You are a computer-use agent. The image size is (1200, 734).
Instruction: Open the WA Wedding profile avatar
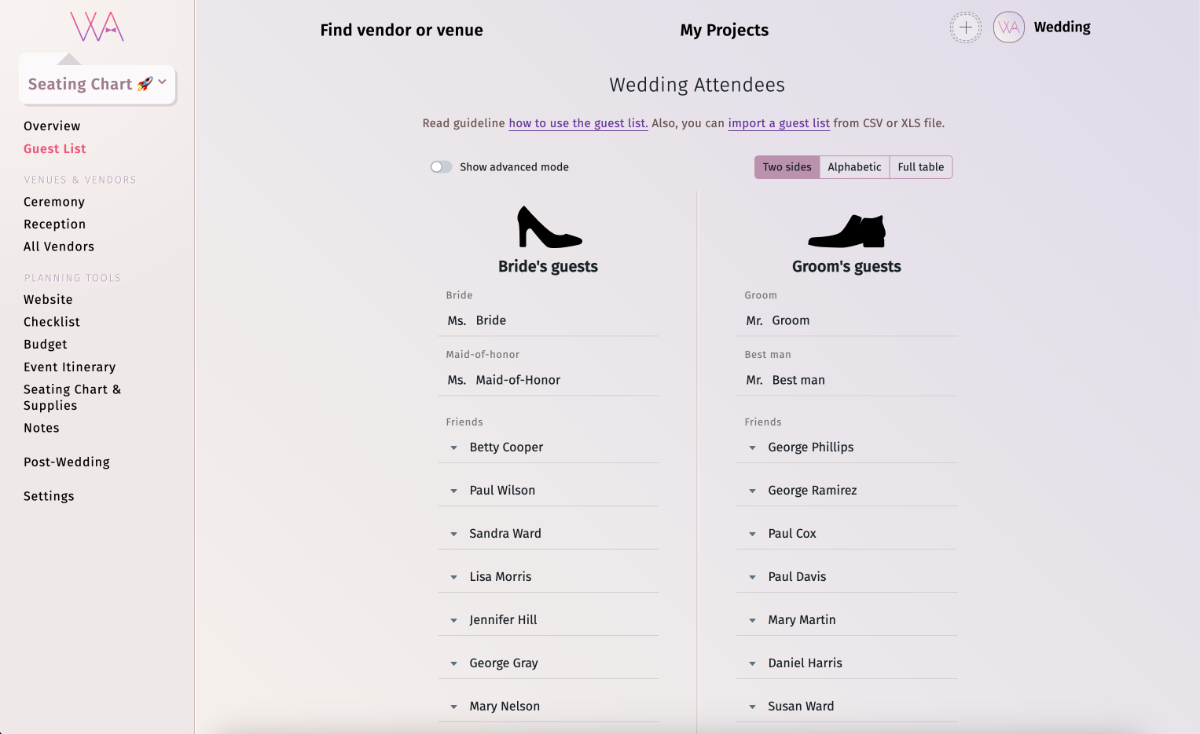pos(1009,28)
